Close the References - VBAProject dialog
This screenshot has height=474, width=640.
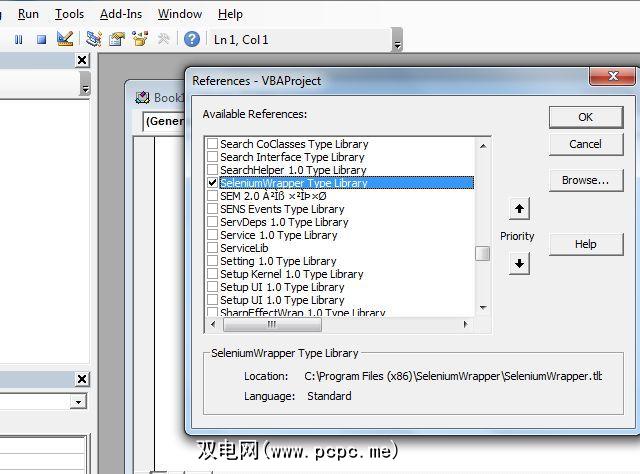click(612, 76)
